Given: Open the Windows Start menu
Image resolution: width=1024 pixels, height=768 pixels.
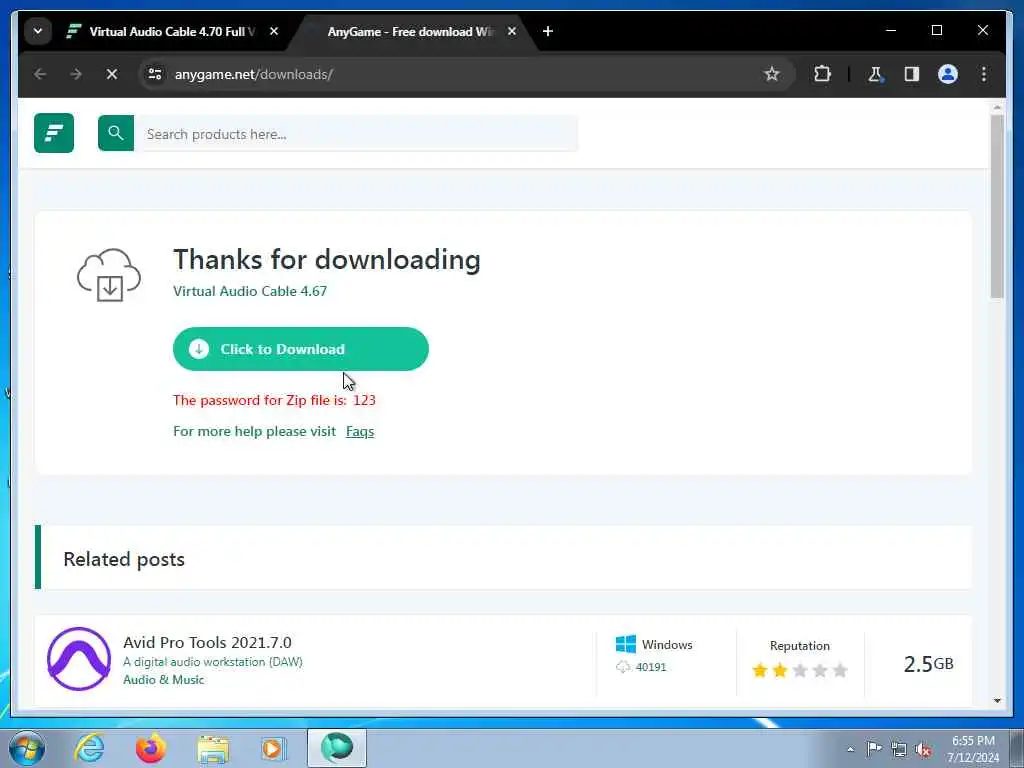Looking at the screenshot, I should 27,748.
